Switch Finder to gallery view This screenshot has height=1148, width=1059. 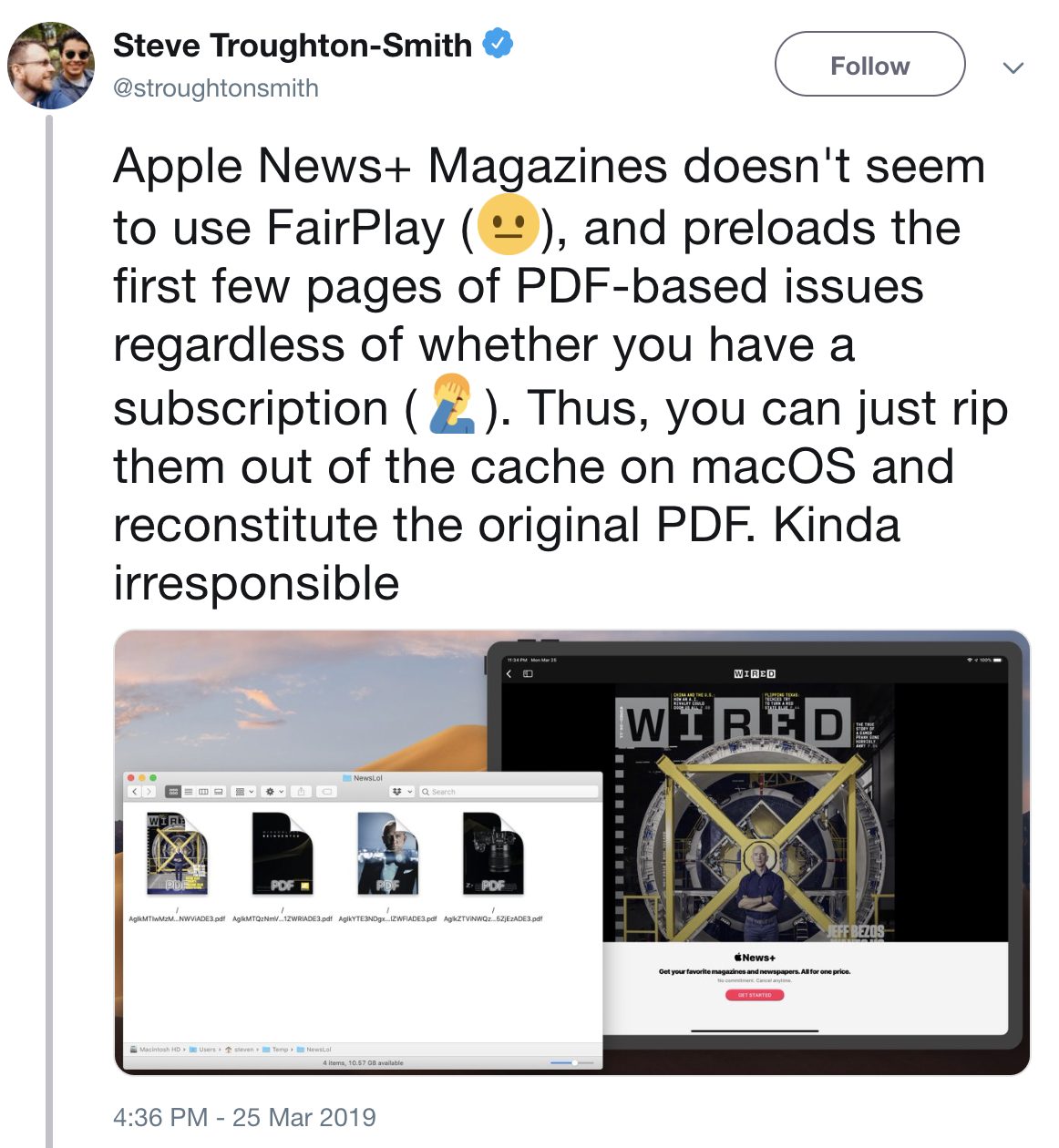(219, 792)
